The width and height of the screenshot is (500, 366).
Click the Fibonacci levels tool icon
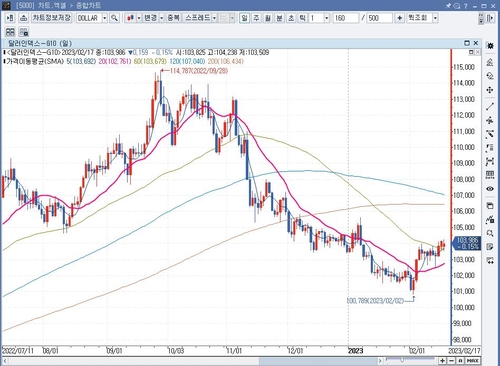(x=490, y=148)
